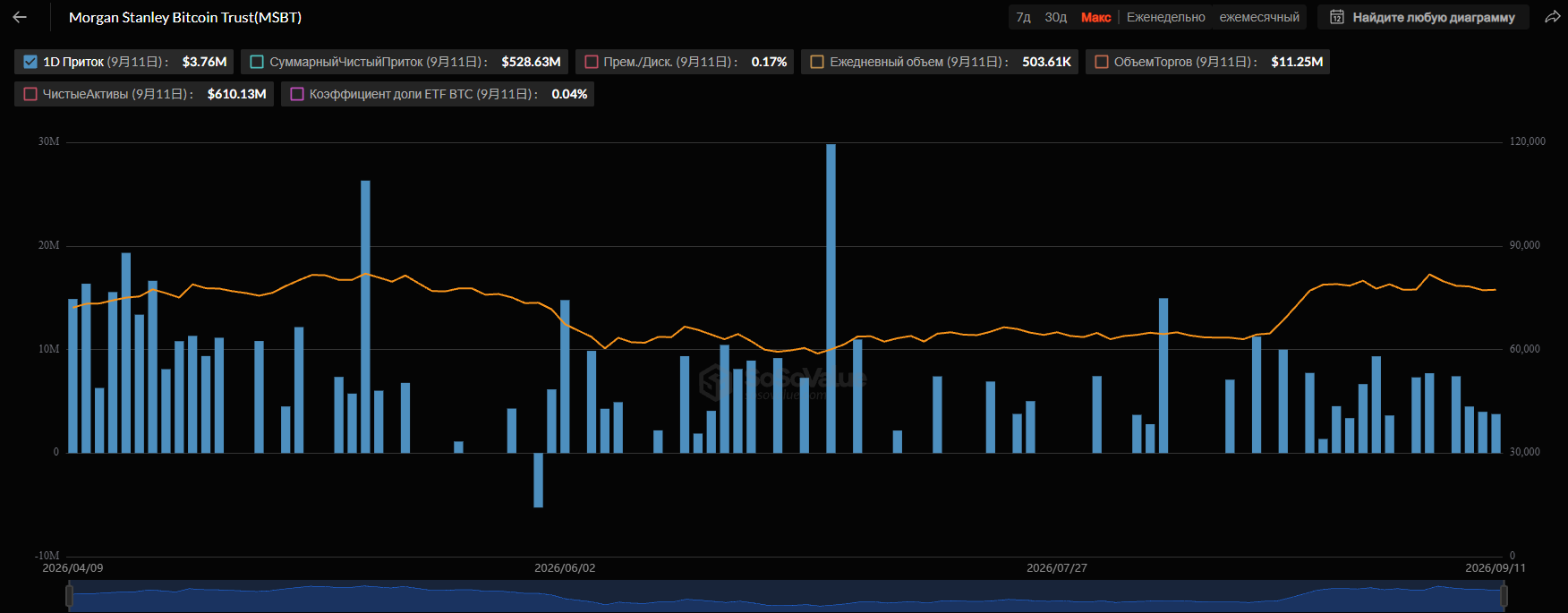Click the 503.61K daily volume value
Screen dimensions: 1568x613
click(1046, 62)
